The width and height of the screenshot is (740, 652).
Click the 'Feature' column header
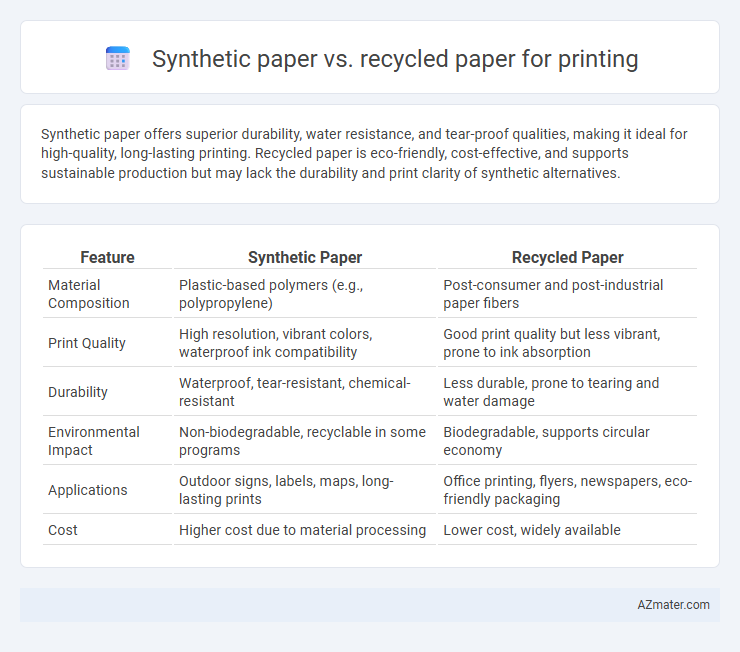[x=107, y=257]
